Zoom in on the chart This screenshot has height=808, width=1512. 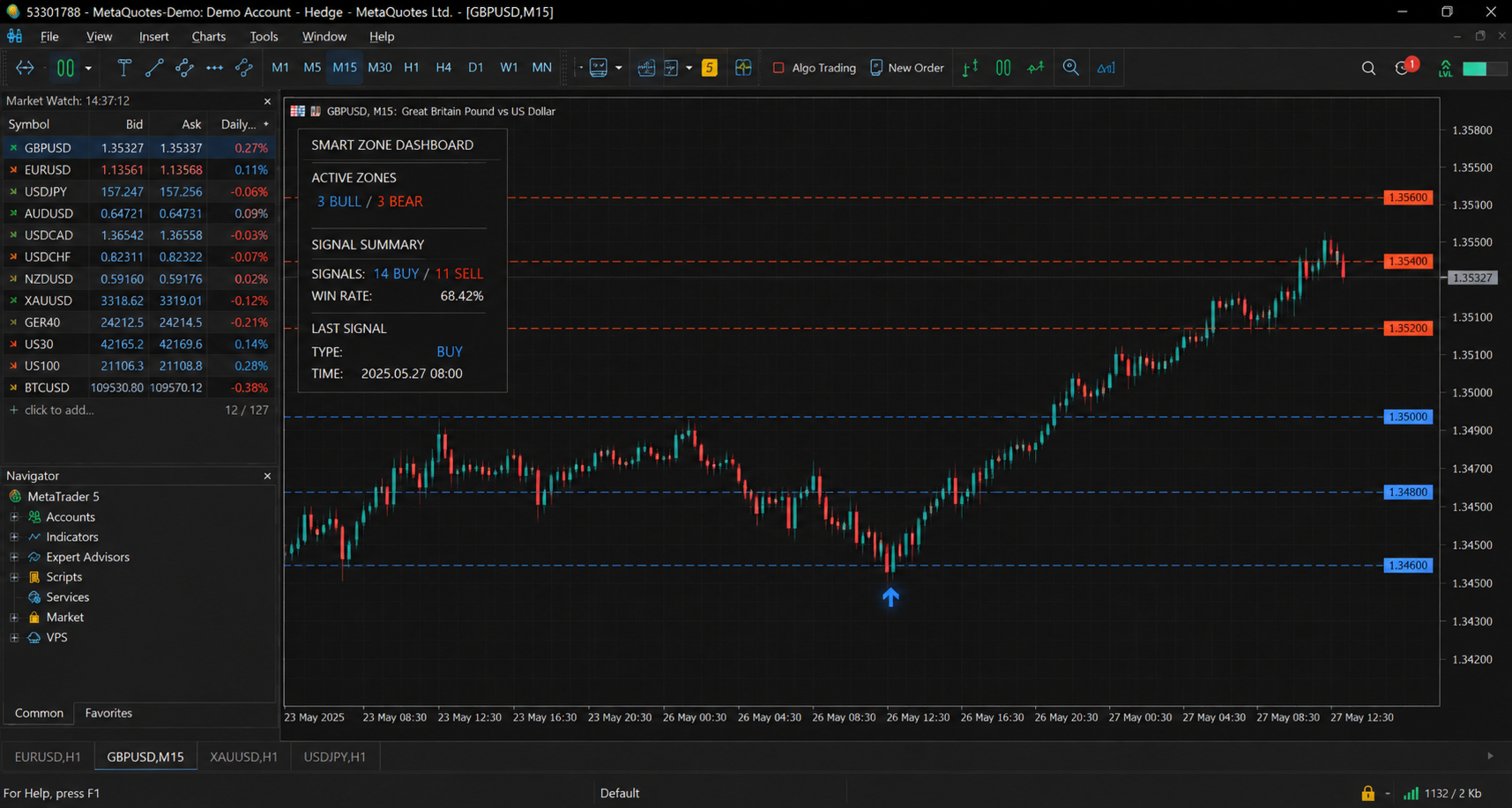[1071, 68]
